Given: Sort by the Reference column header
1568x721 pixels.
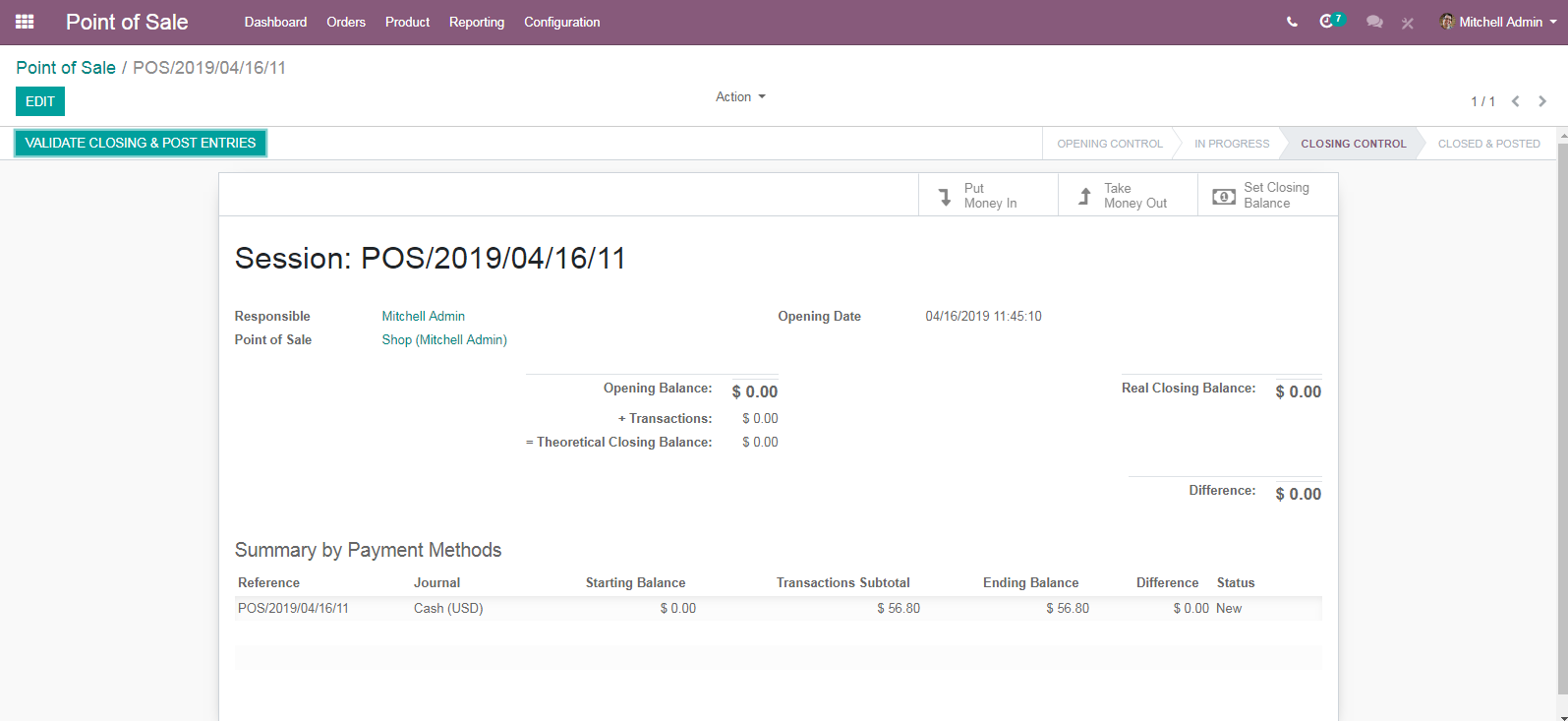Looking at the screenshot, I should coord(268,582).
